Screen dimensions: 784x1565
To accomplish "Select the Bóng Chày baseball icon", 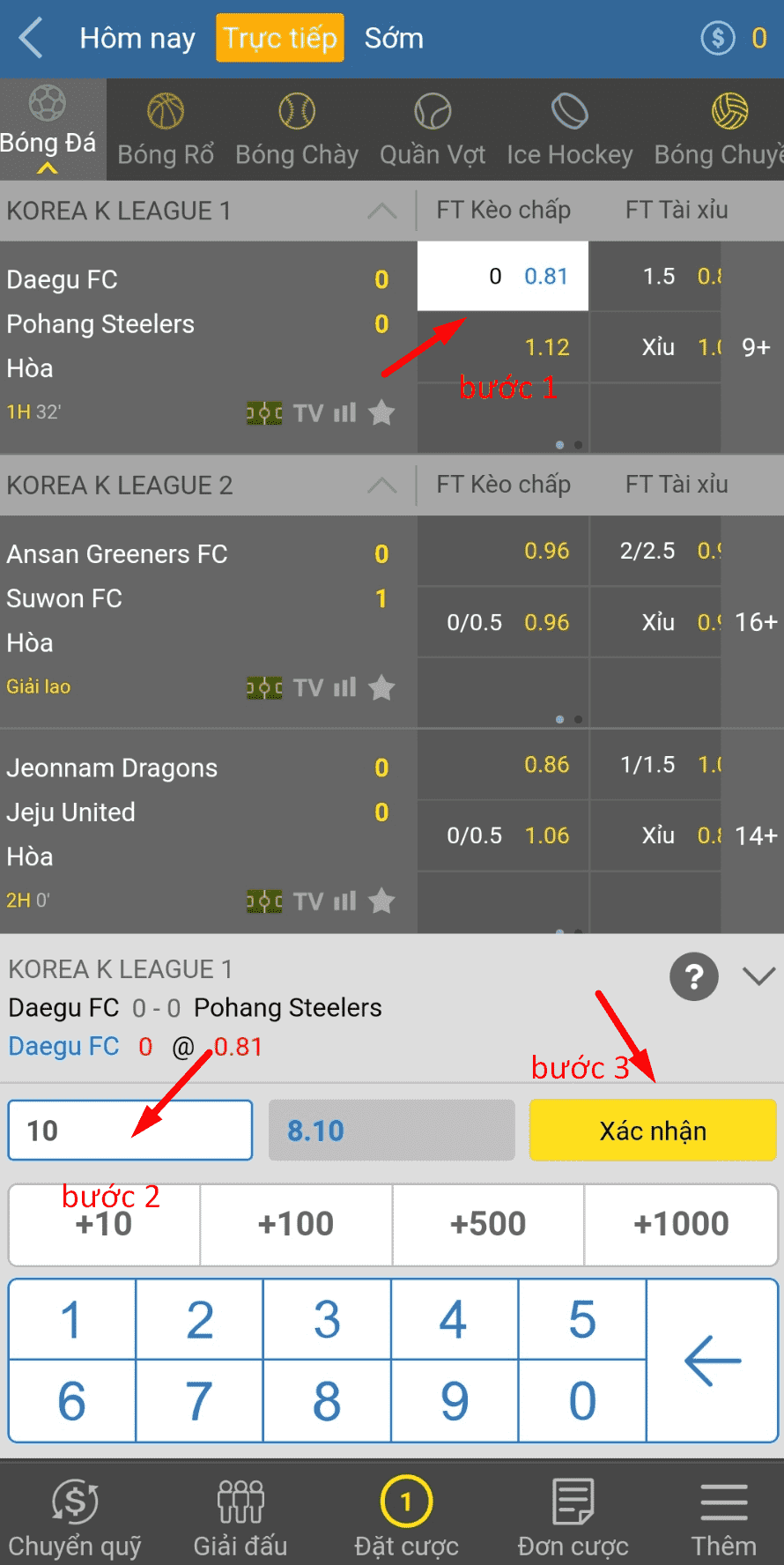I will (x=297, y=112).
